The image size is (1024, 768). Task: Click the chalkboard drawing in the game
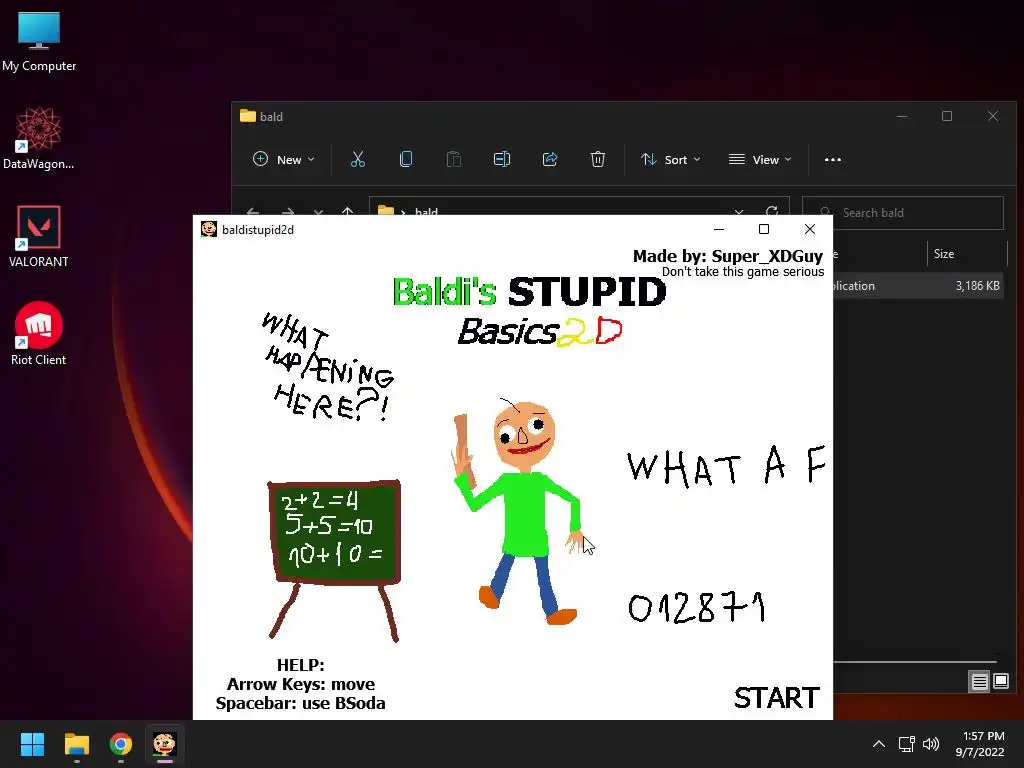[x=334, y=560]
